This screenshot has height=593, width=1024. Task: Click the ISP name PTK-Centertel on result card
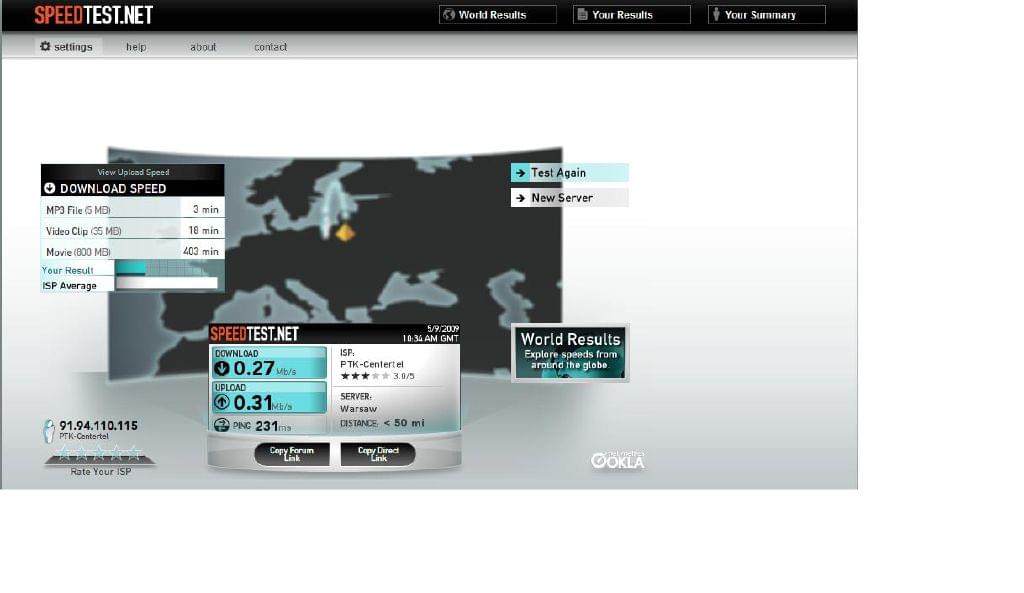(x=372, y=364)
